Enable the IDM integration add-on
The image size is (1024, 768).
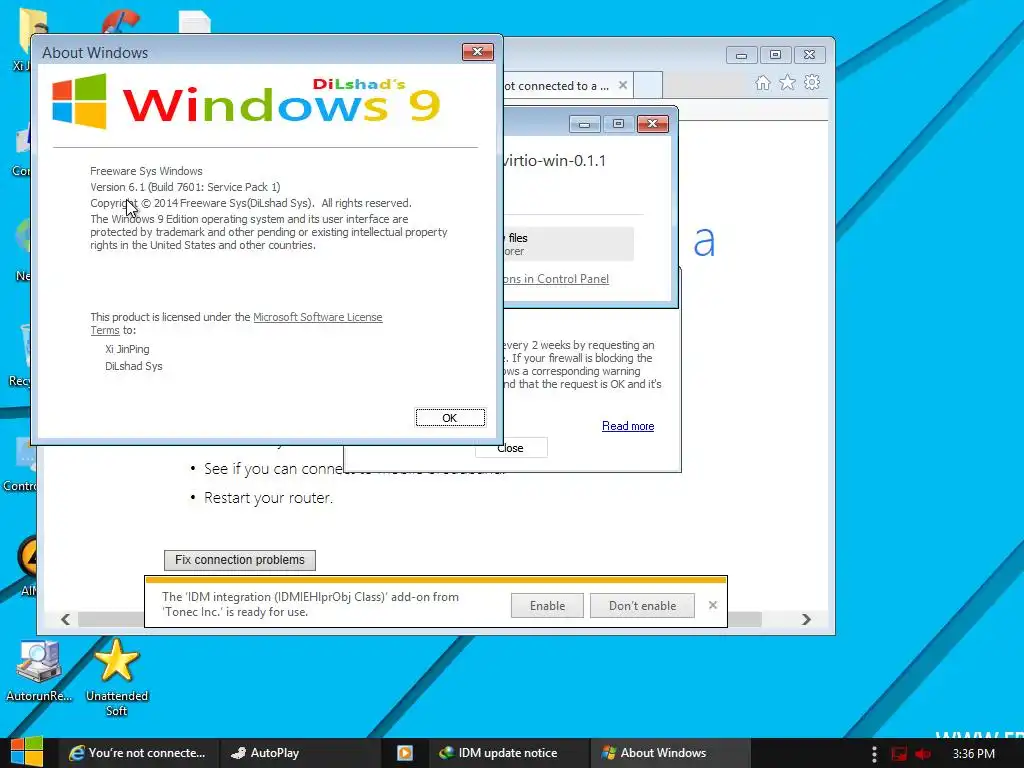[547, 605]
